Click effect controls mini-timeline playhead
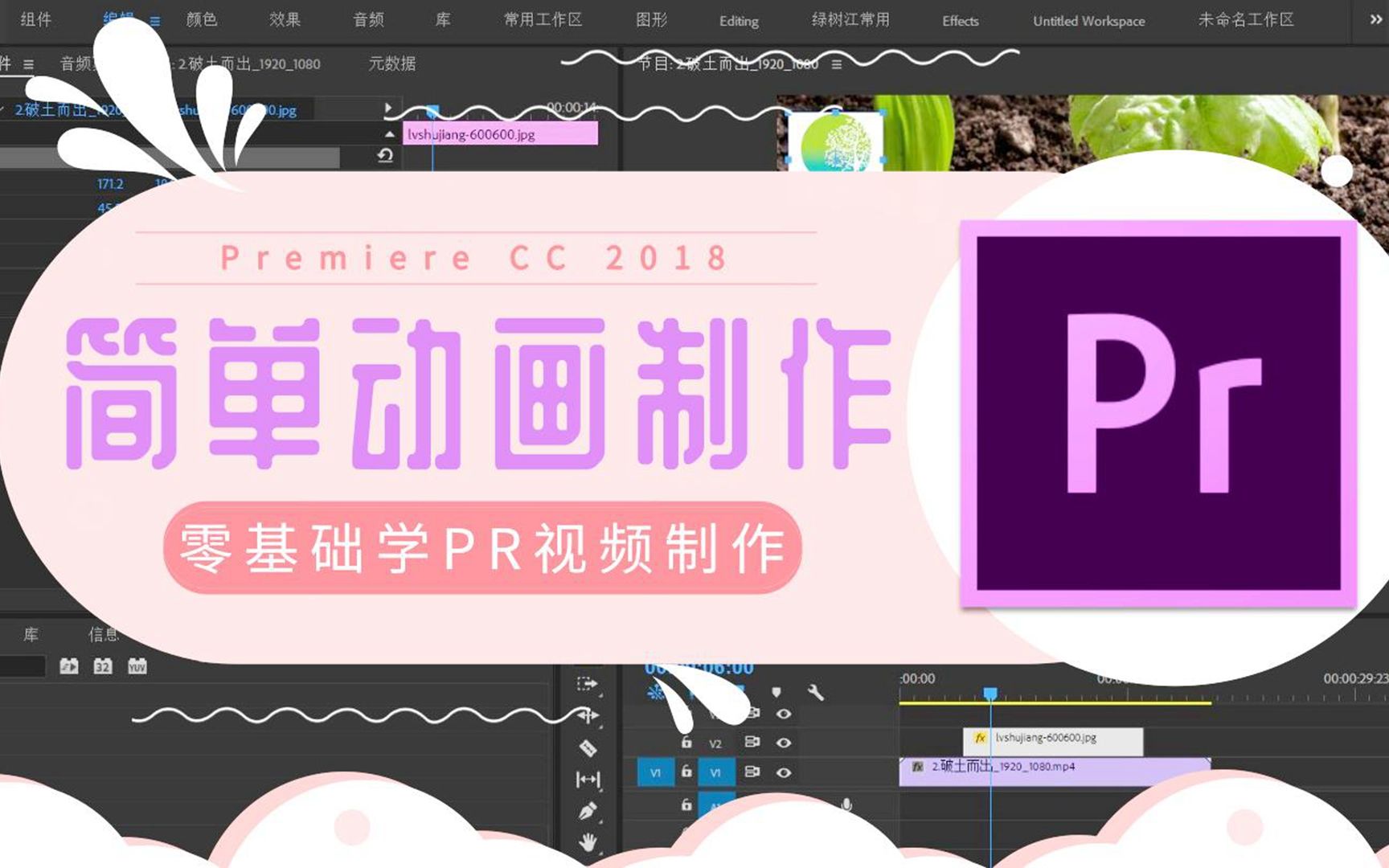This screenshot has width=1389, height=868. point(432,111)
